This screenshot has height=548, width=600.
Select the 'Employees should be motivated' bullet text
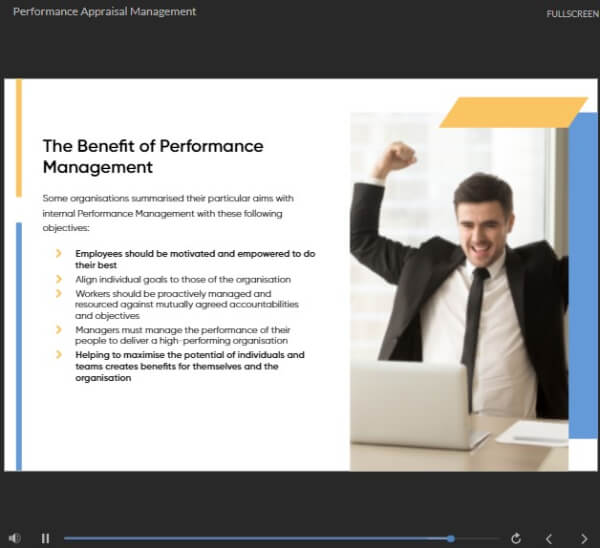[195, 259]
